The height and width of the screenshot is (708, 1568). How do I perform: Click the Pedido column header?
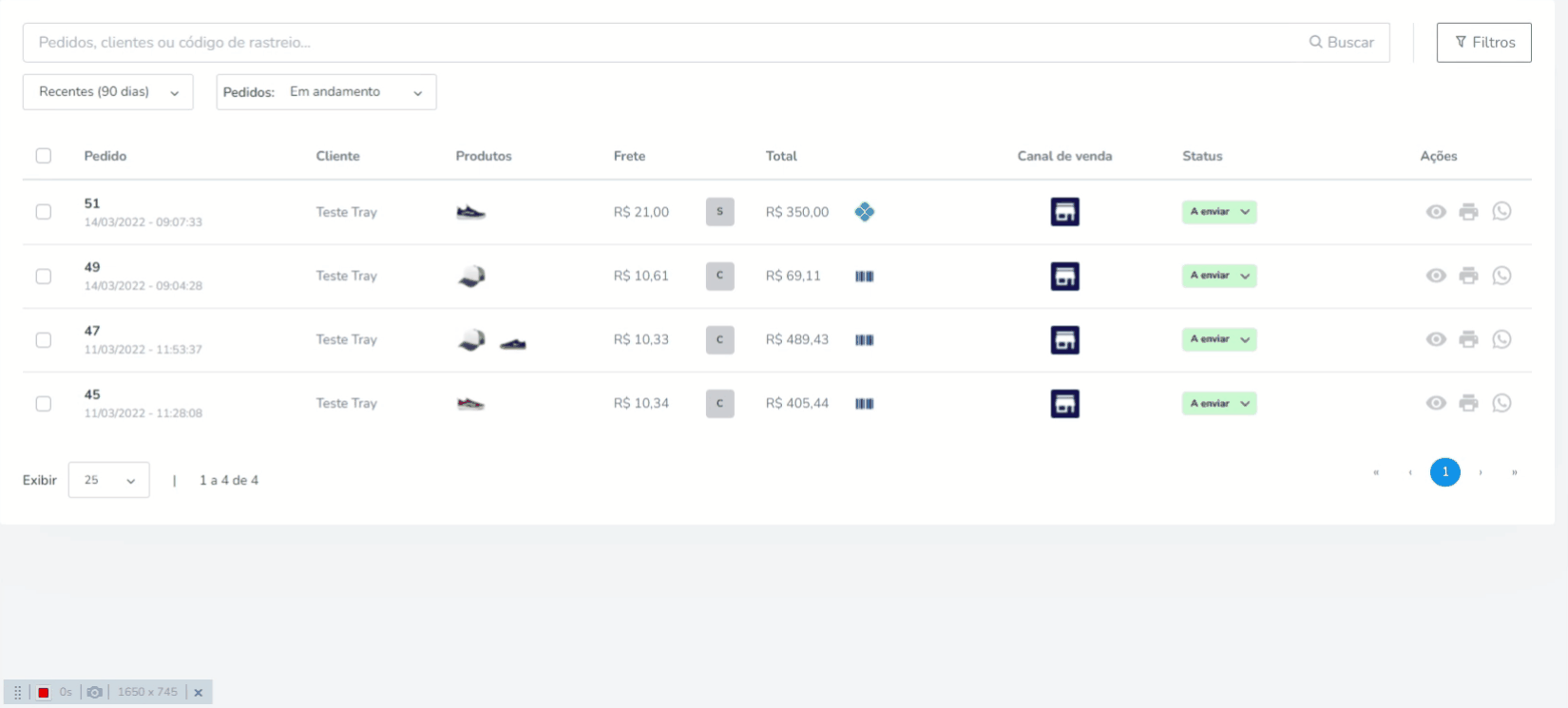tap(105, 156)
